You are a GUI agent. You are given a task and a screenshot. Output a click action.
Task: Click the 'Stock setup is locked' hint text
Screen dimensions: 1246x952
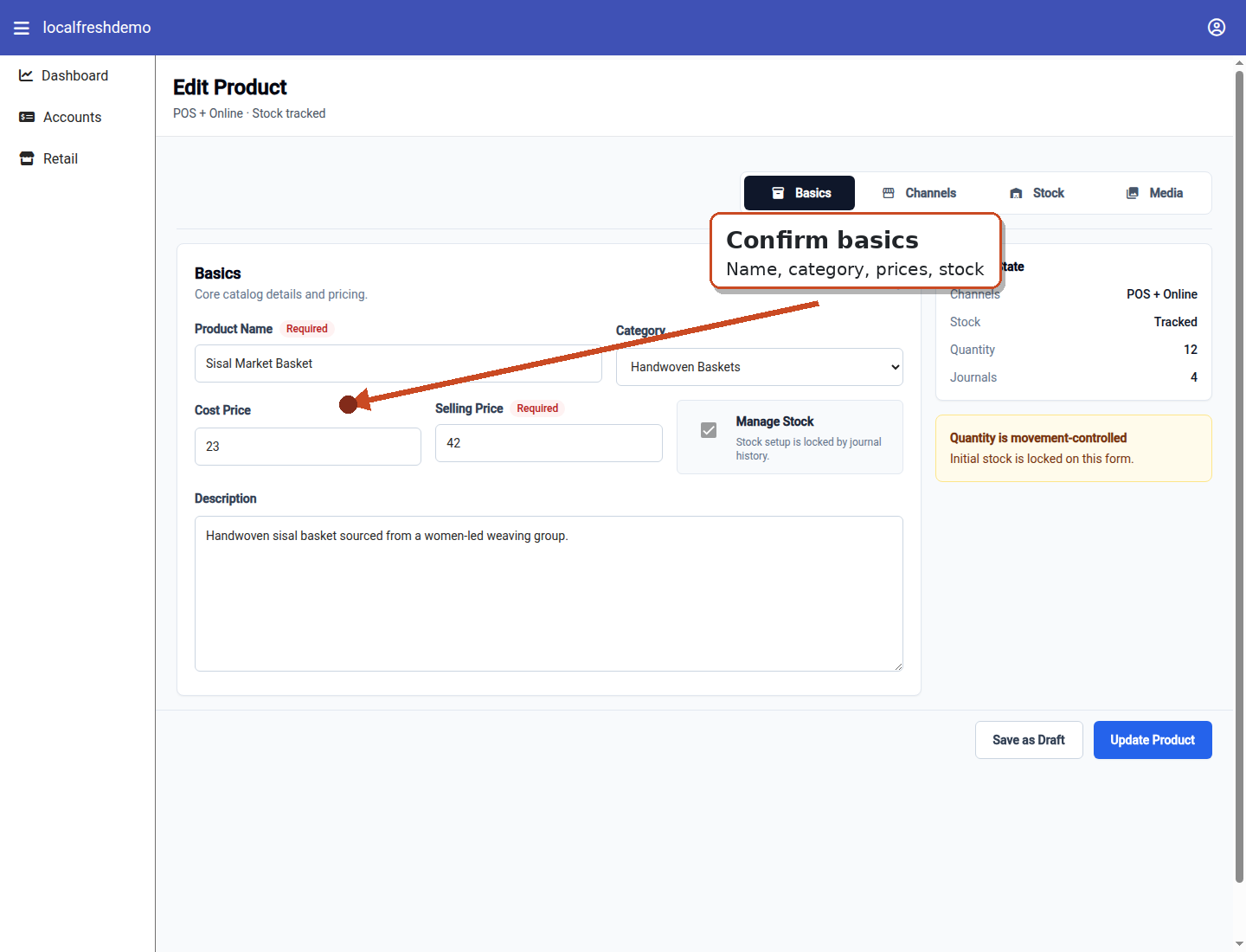(809, 448)
